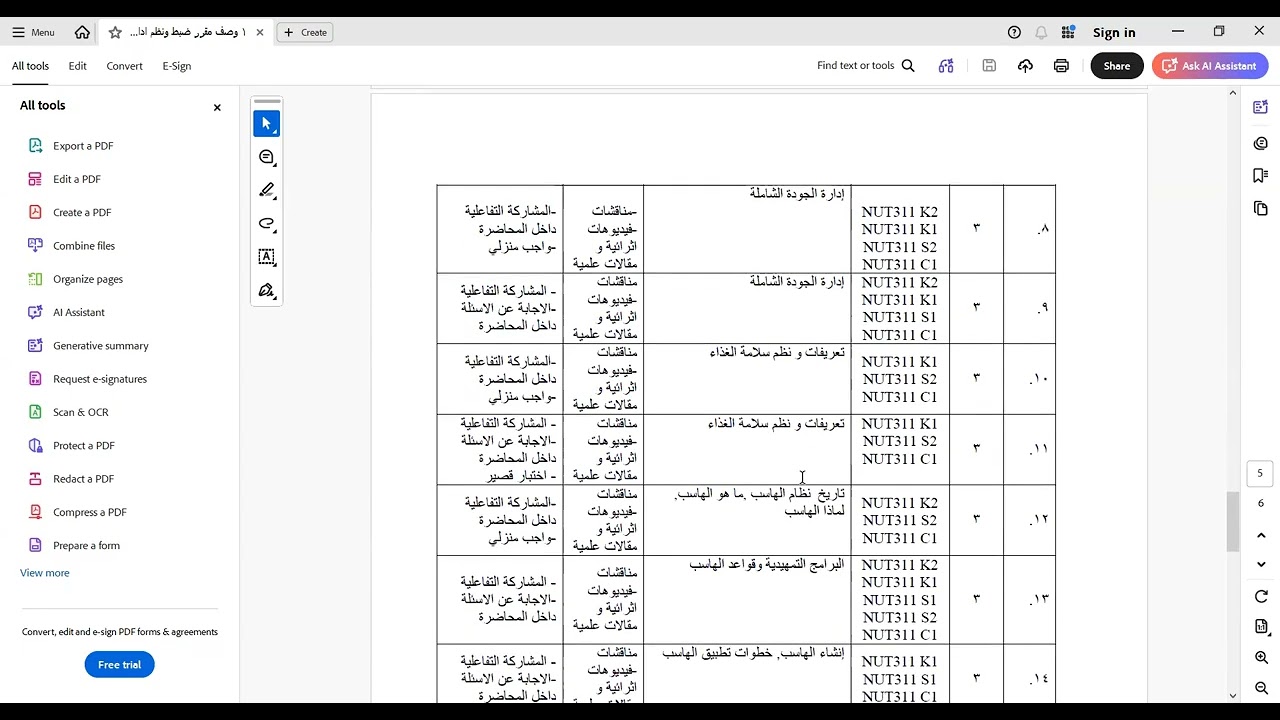Screen dimensions: 1280x720
Task: Open the right rail AI assistant panel icon
Action: [x=1260, y=107]
